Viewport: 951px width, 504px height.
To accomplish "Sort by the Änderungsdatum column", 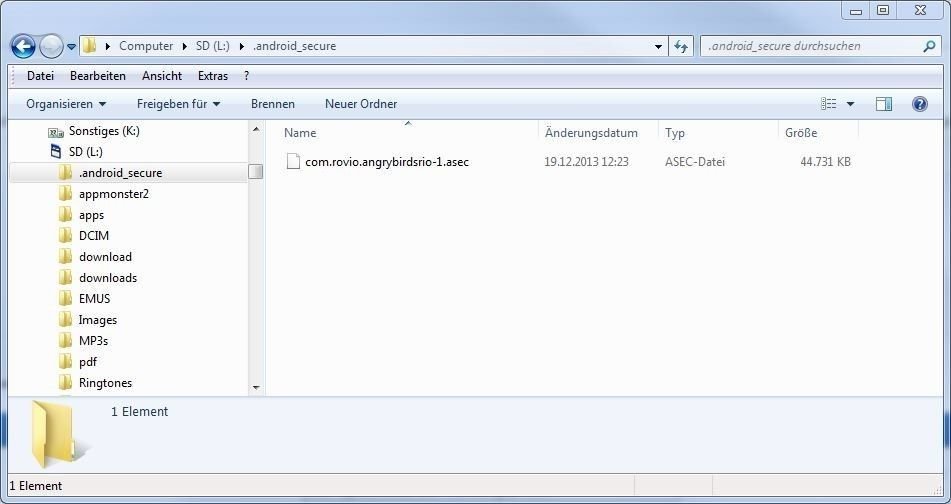I will coord(591,133).
